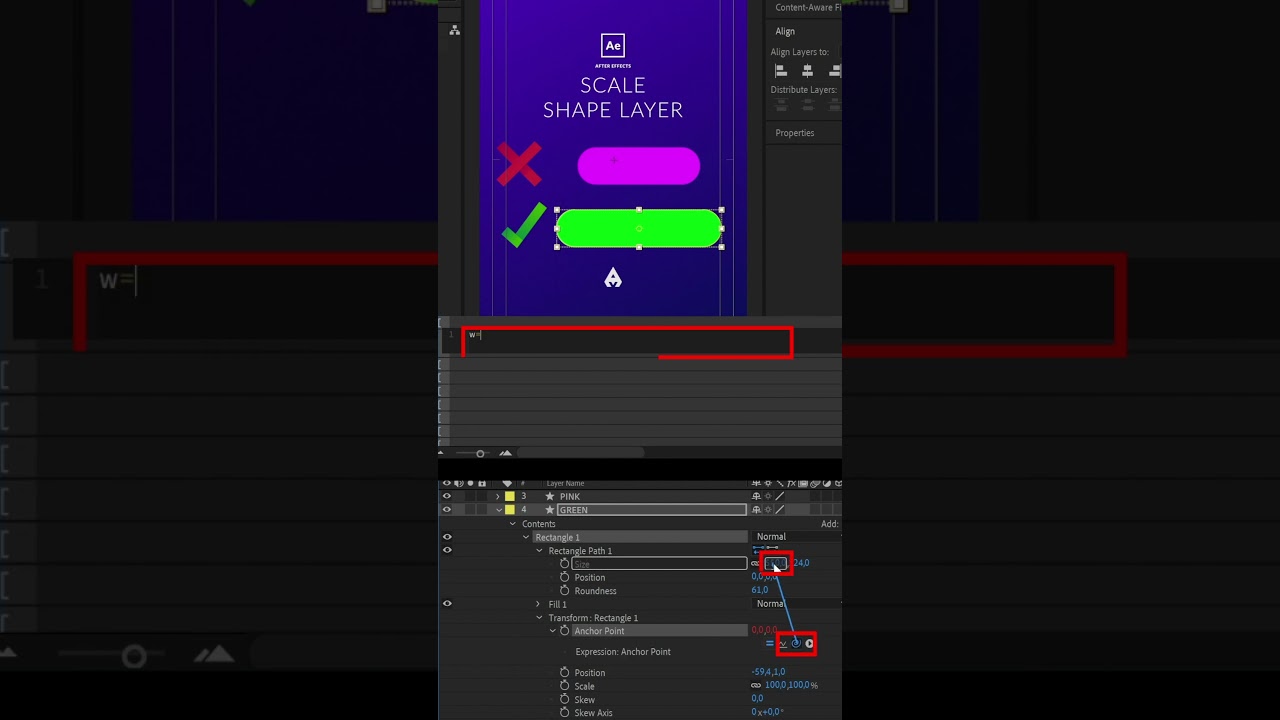Click the Skew Axis stopwatch icon
Screen dimensions: 1280x720
[564, 712]
